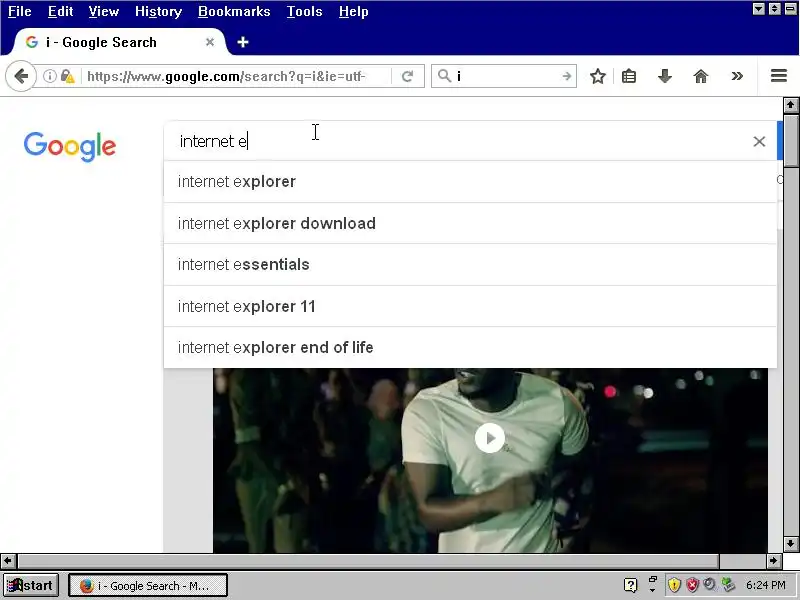Choose suggestion 'internet essentials'
Screen dimensions: 800x600
[470, 265]
